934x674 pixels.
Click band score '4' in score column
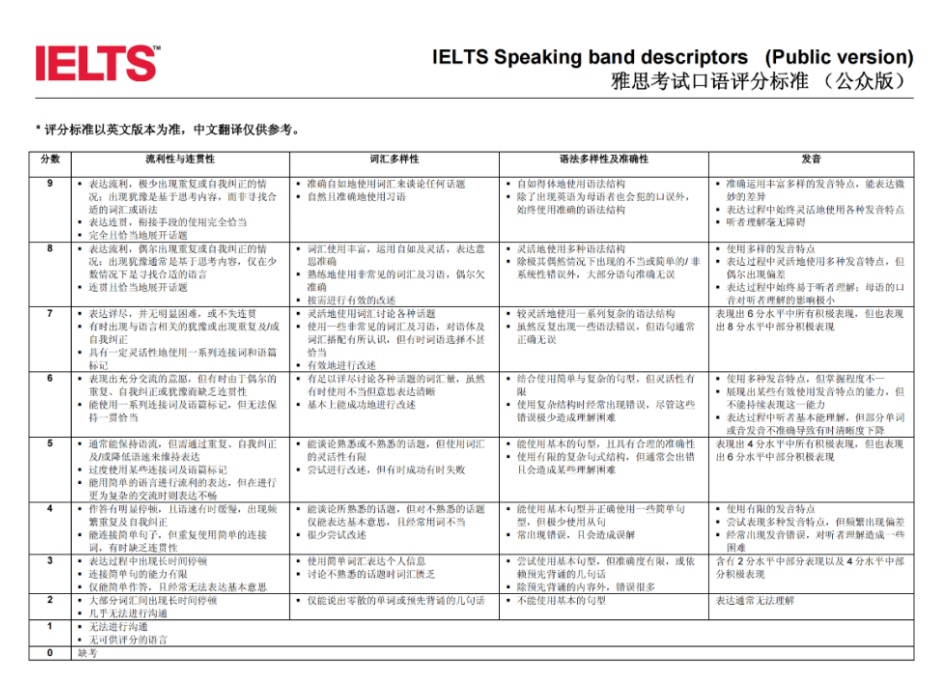tap(50, 508)
